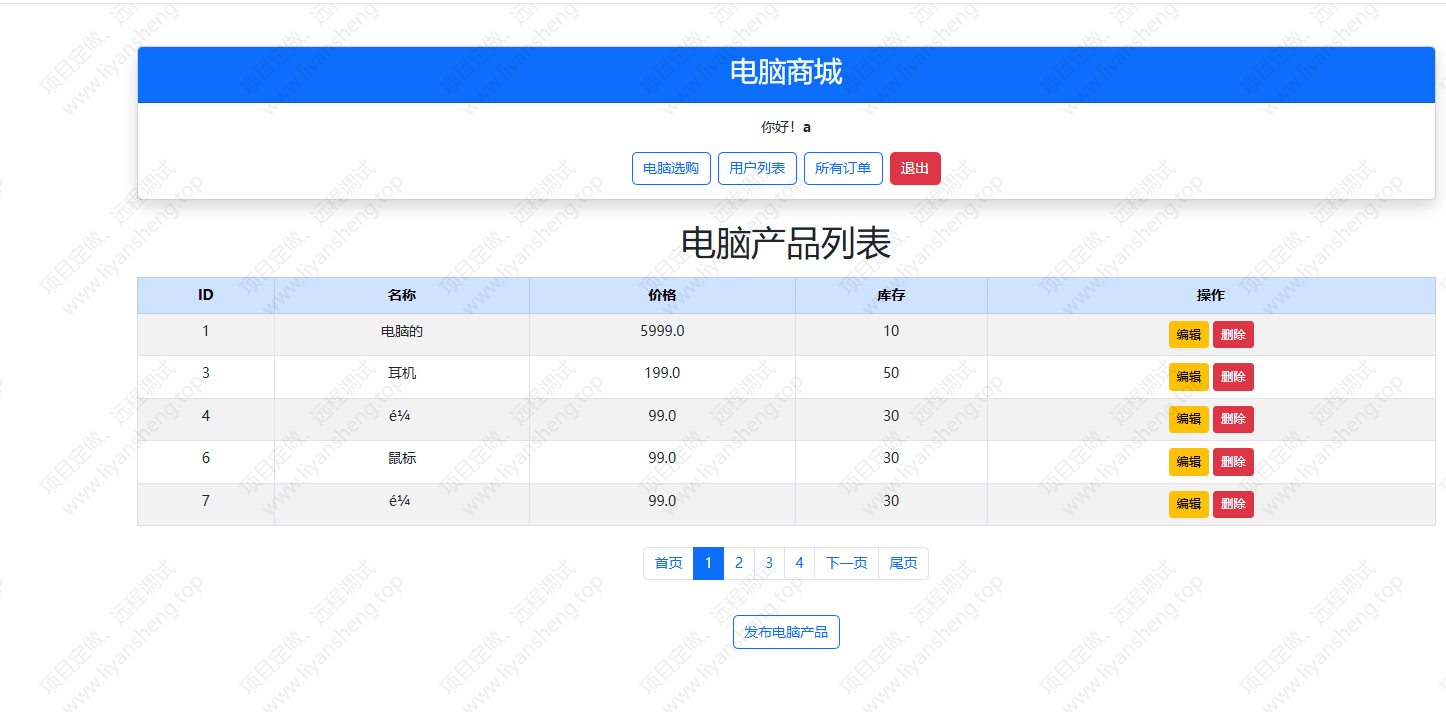Click price 99.0 in the 鼠标 row
This screenshot has width=1446, height=712.
pos(662,458)
